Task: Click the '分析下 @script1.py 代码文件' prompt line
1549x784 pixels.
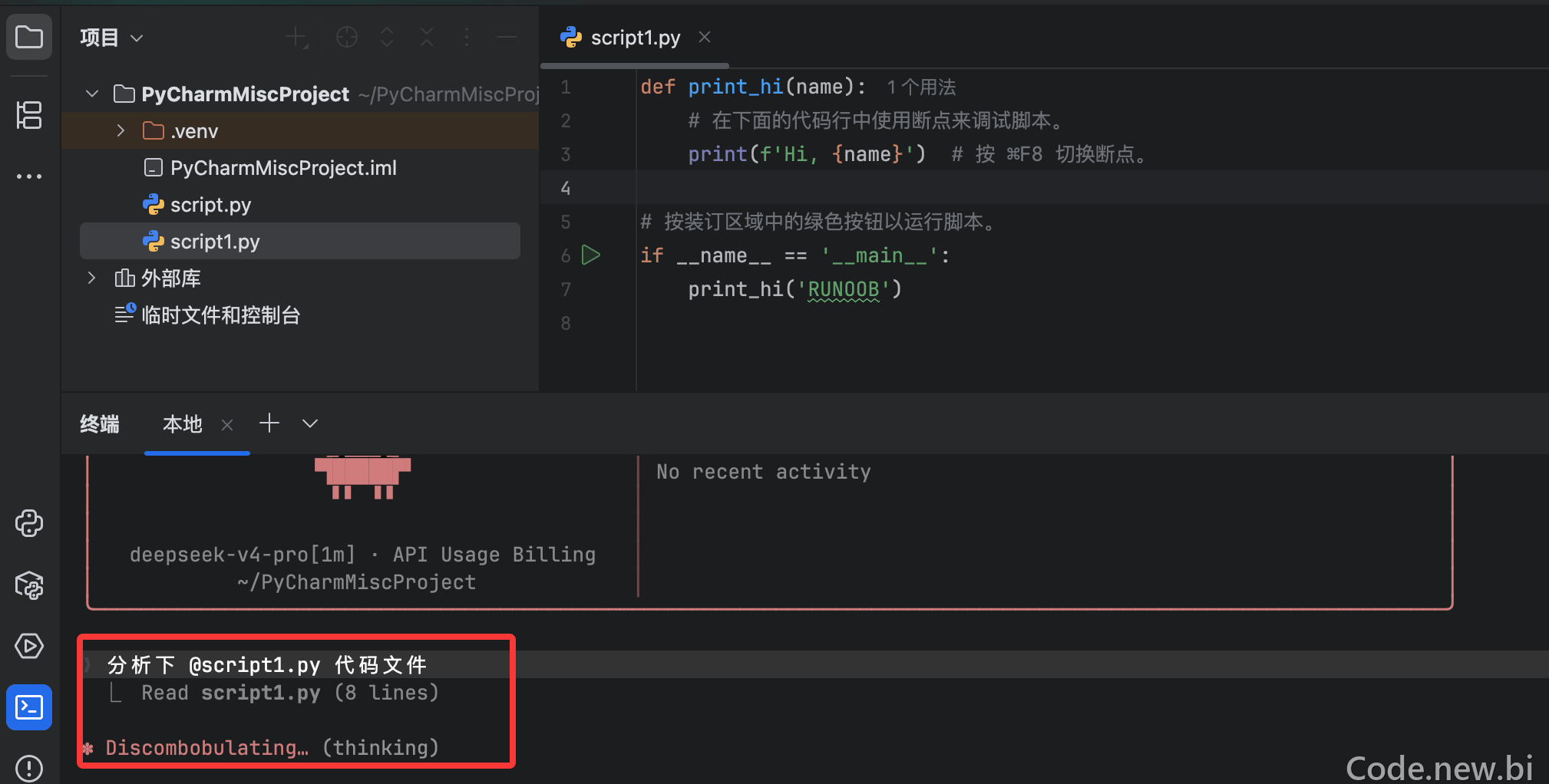Action: tap(267, 664)
